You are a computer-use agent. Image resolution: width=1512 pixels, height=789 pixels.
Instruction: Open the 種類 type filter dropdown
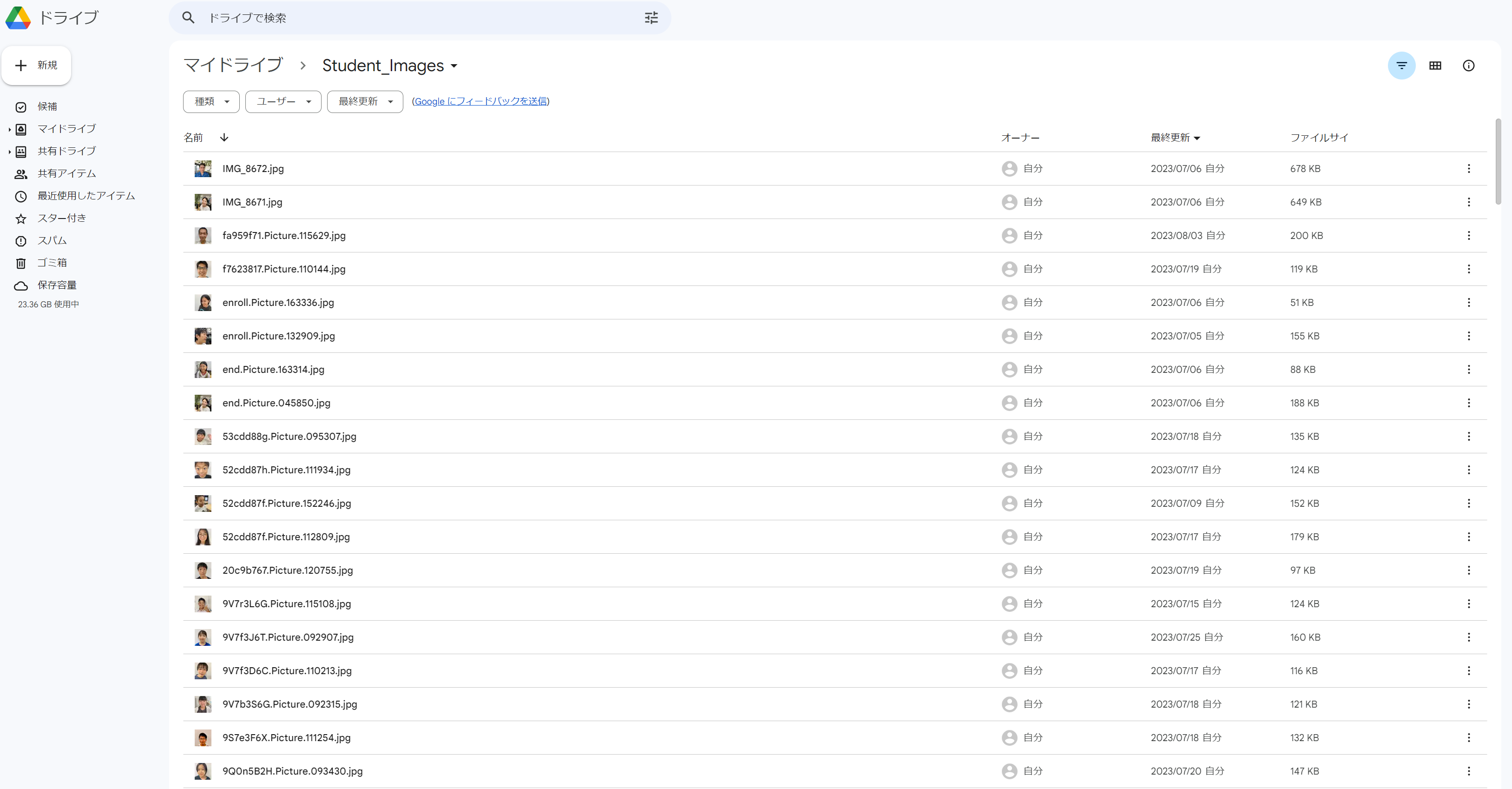tap(210, 102)
